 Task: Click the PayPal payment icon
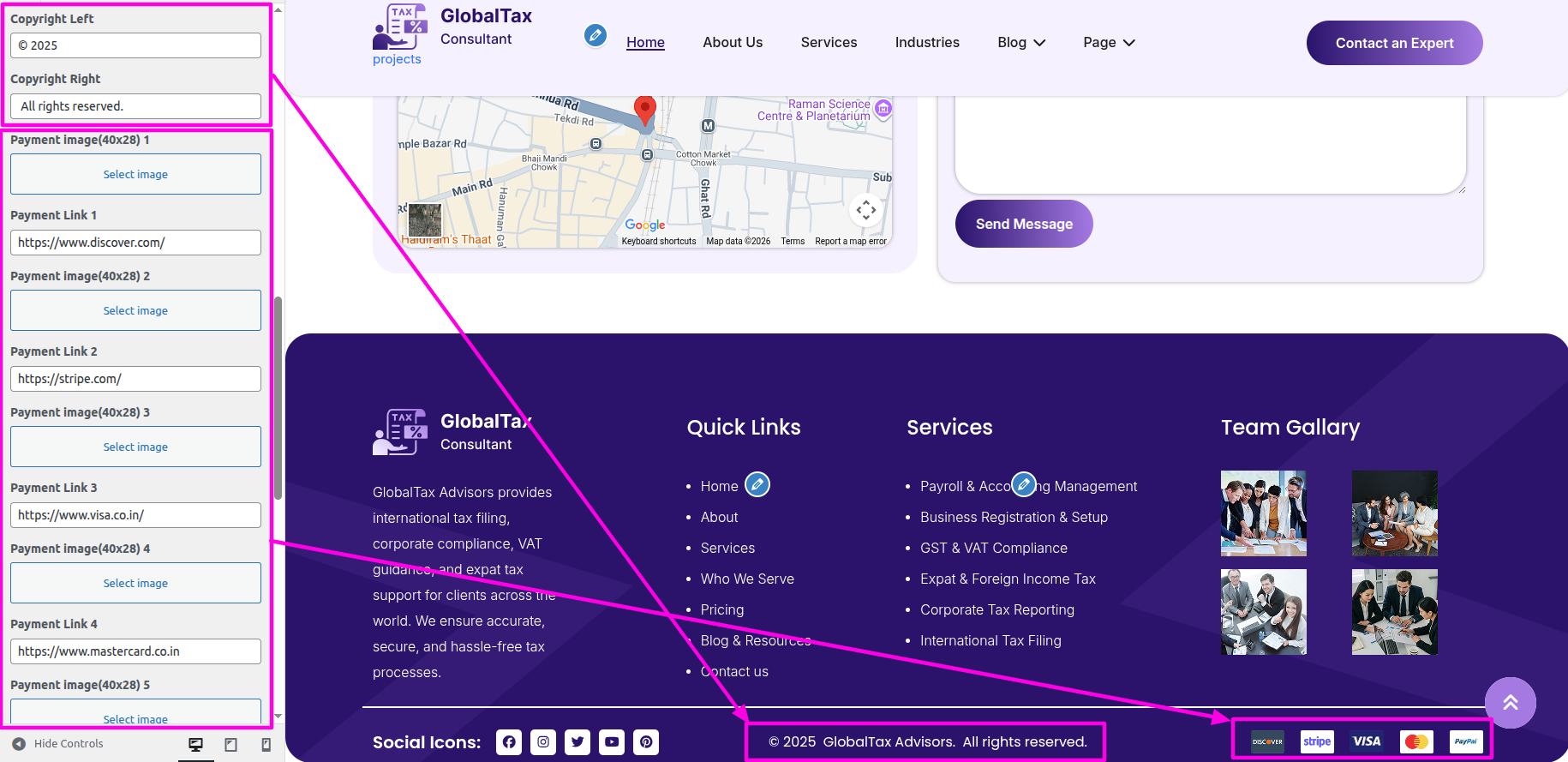coord(1465,741)
